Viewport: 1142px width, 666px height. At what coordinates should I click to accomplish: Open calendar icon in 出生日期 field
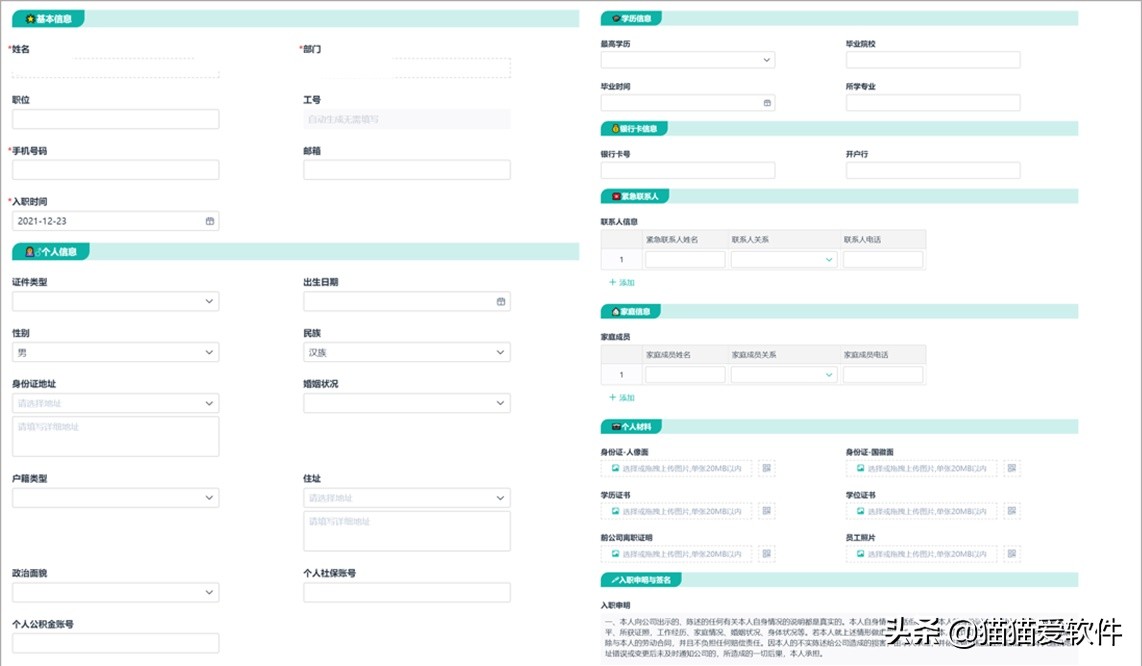tap(501, 301)
